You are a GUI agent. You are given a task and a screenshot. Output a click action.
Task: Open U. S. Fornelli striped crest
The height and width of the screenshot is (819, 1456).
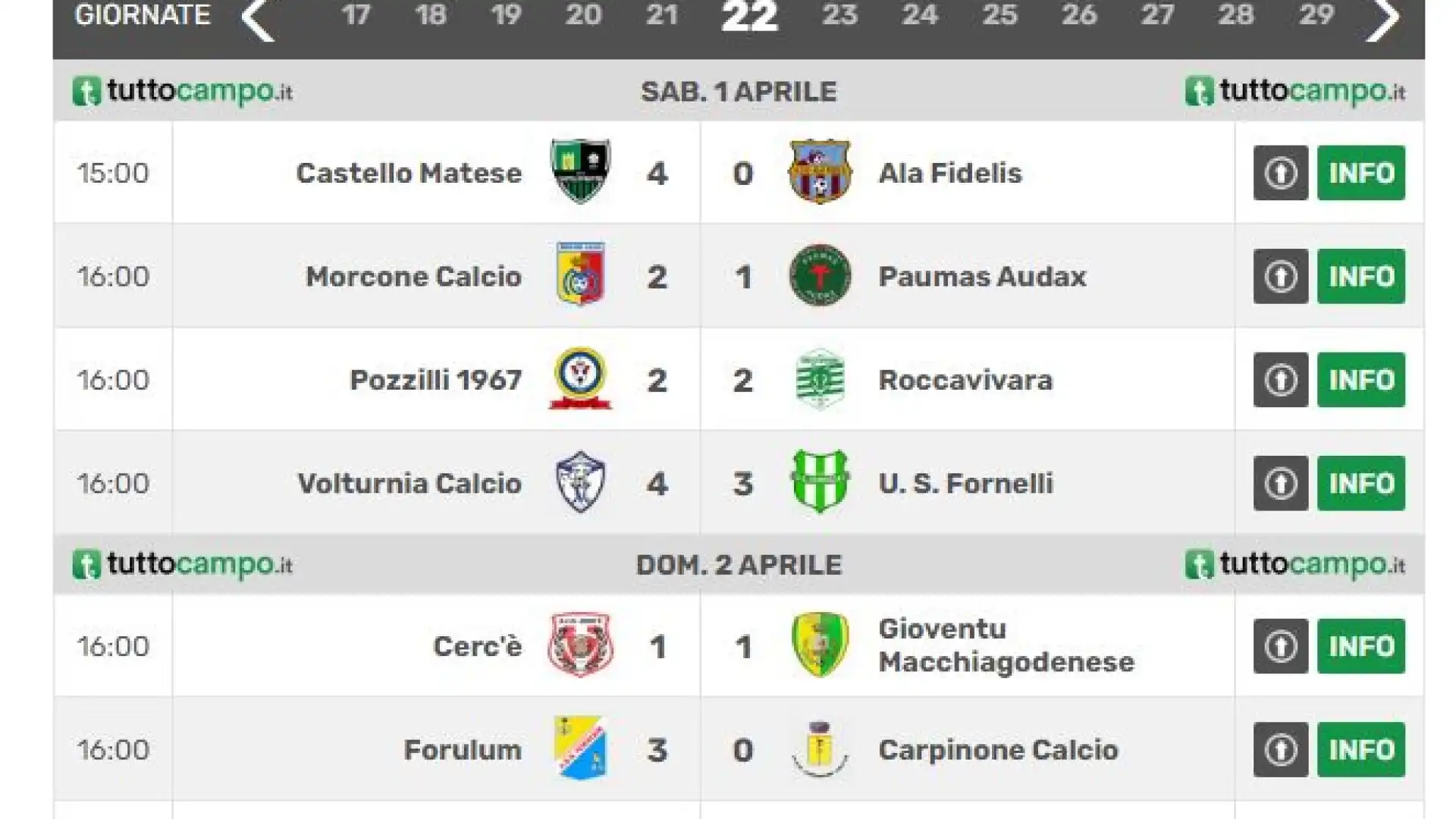tap(820, 482)
